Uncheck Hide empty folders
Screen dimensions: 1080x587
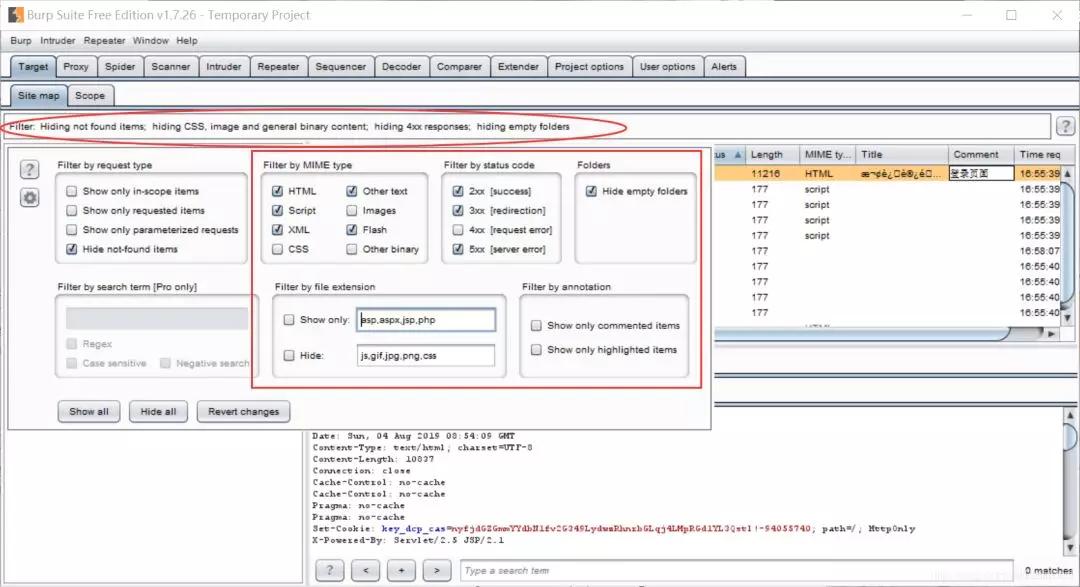click(x=591, y=191)
